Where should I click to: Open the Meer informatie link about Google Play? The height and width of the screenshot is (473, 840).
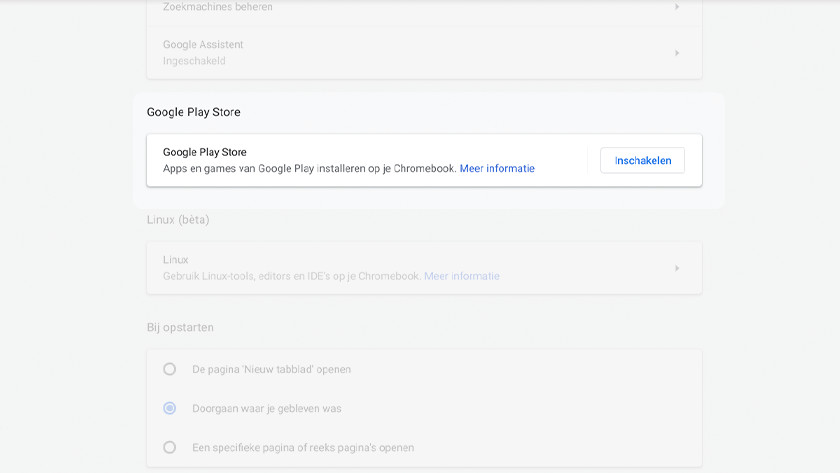click(x=497, y=169)
